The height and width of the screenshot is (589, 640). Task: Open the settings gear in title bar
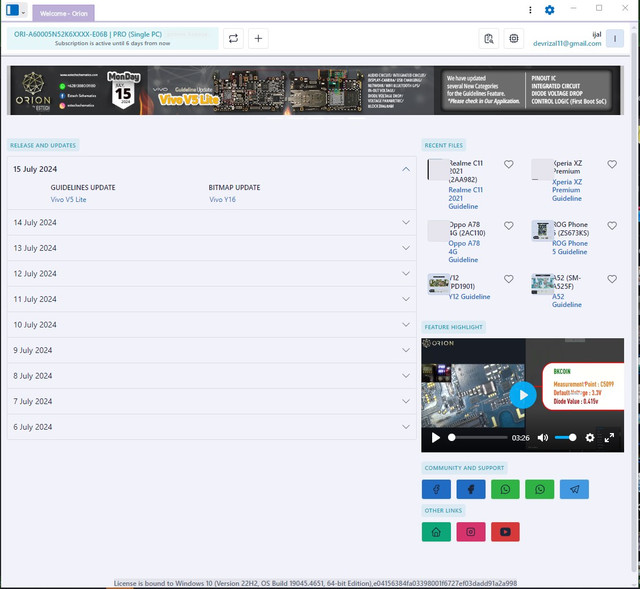pyautogui.click(x=549, y=10)
